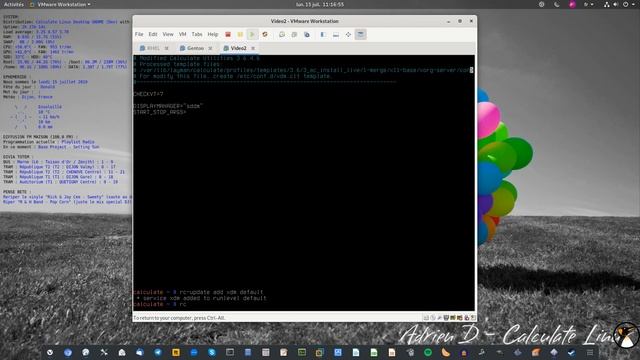Open the Activités overview
The height and width of the screenshot is (360, 640).
point(14,4)
